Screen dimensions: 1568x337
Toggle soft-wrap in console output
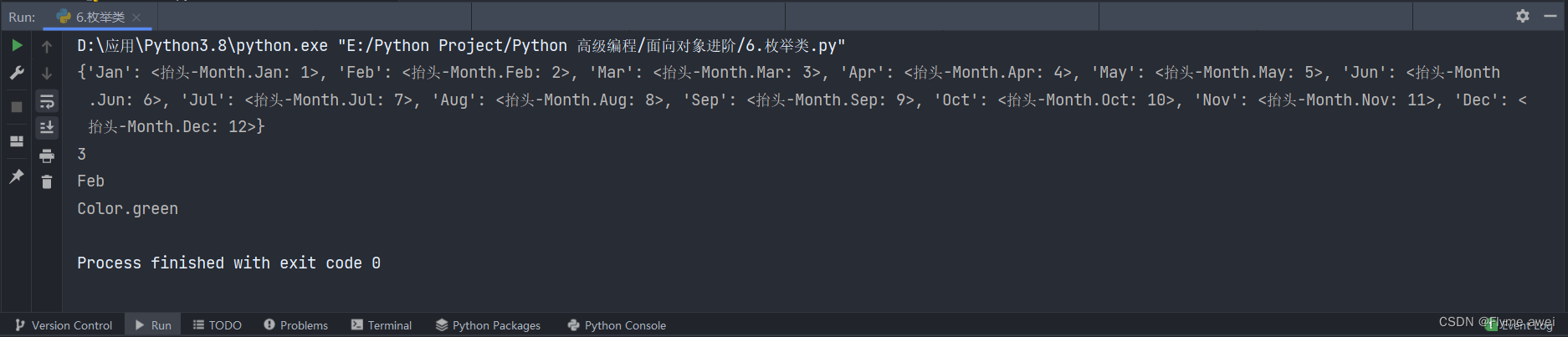tap(47, 101)
